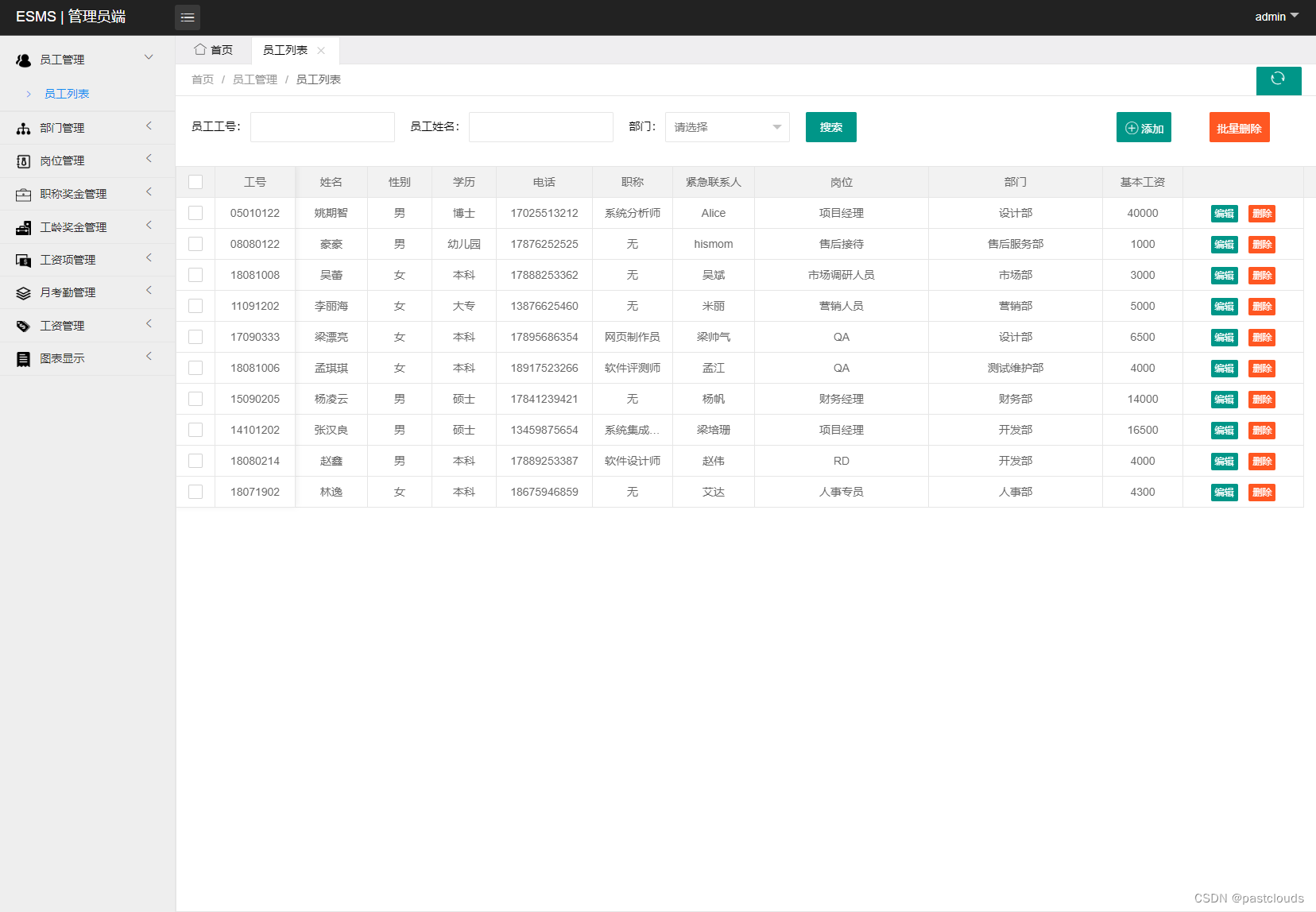Collapse the 员工管理 menu chevron
1316x912 pixels.
(149, 57)
